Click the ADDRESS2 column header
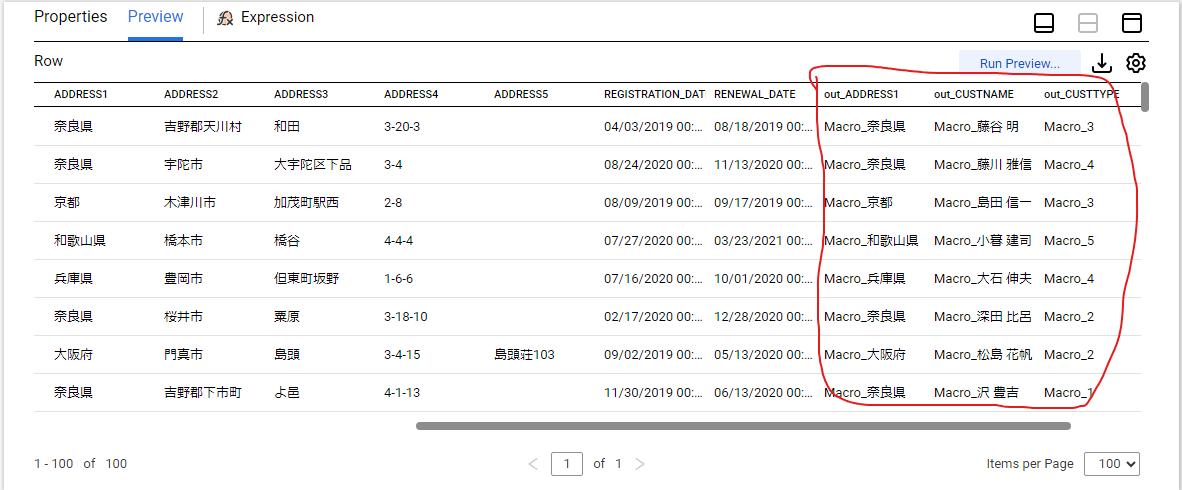 (x=191, y=94)
